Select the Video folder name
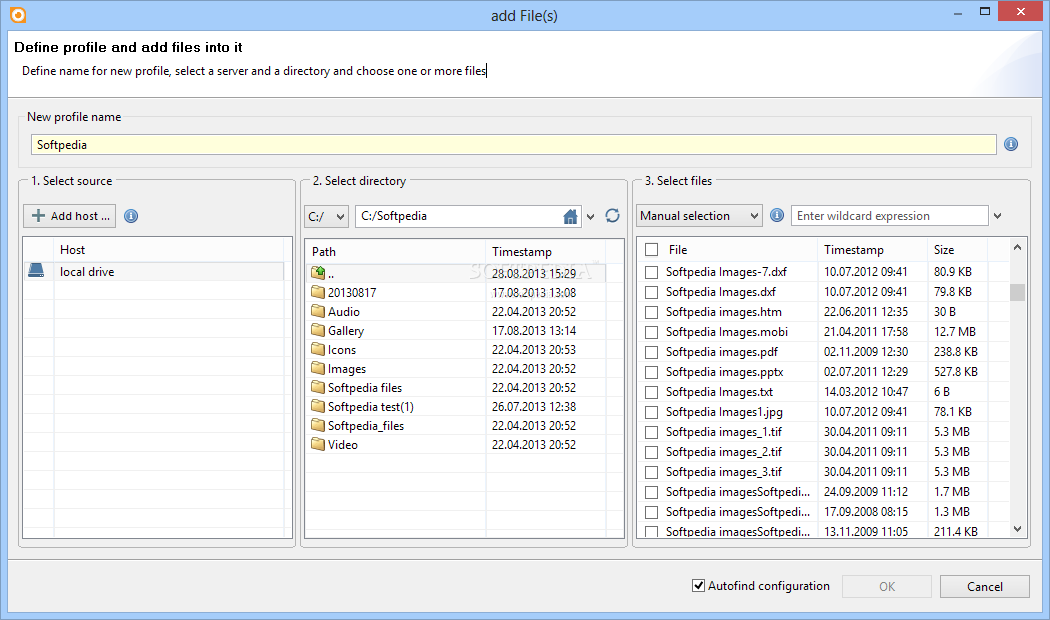 [342, 445]
